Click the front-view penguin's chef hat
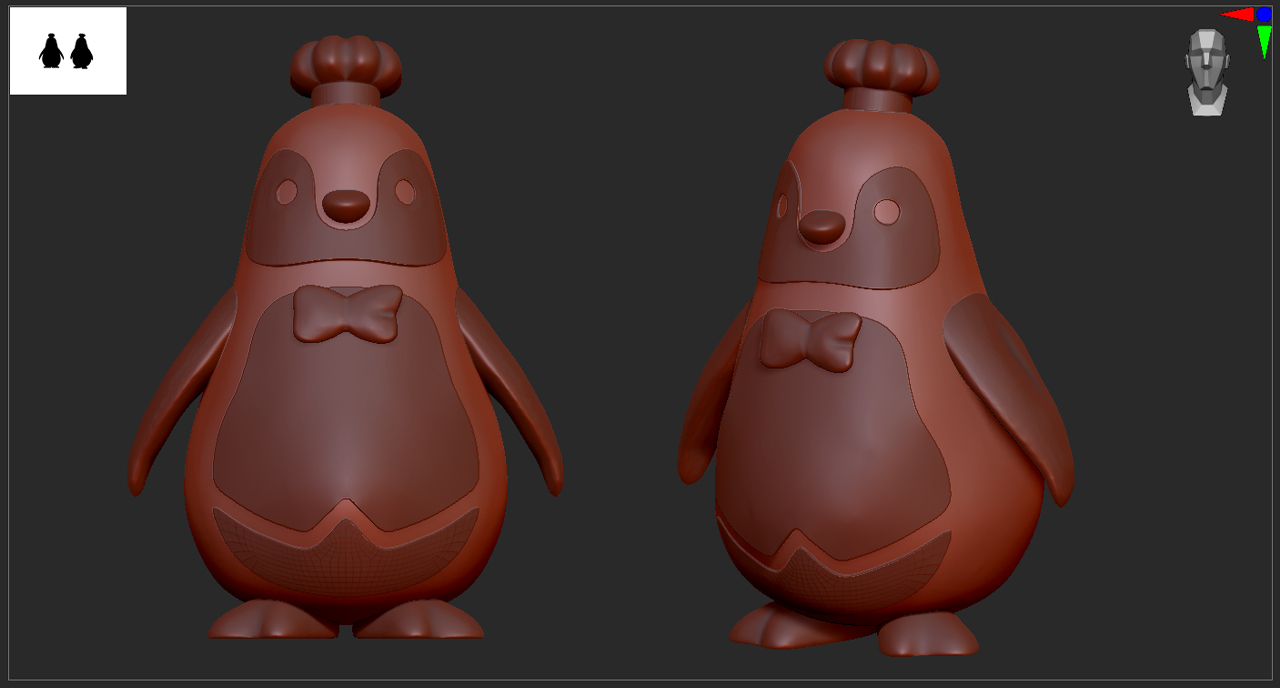 coord(346,71)
